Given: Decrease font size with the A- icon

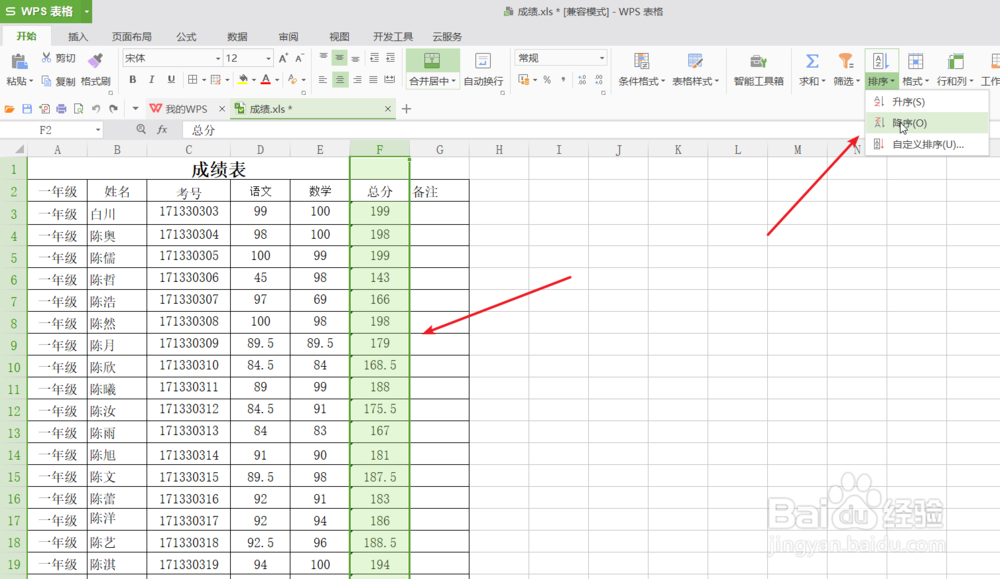Looking at the screenshot, I should (x=299, y=58).
